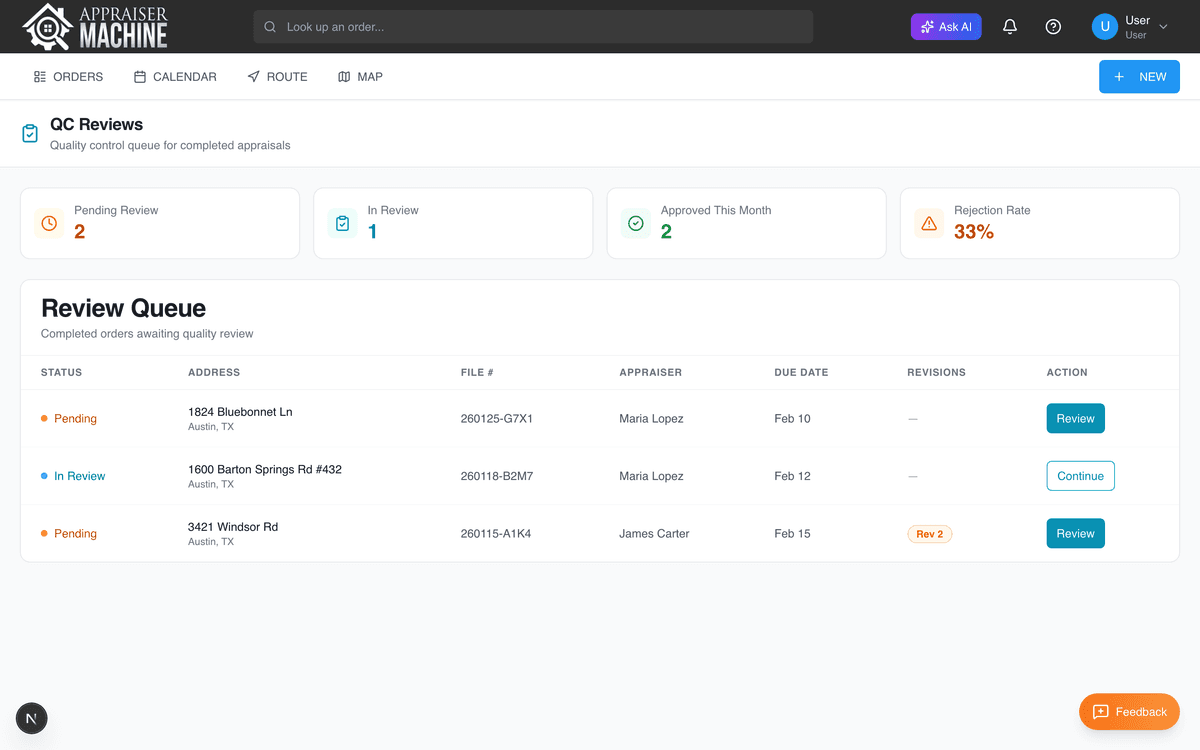The image size is (1200, 750).
Task: Click the user avatar circle
Action: 1104,27
